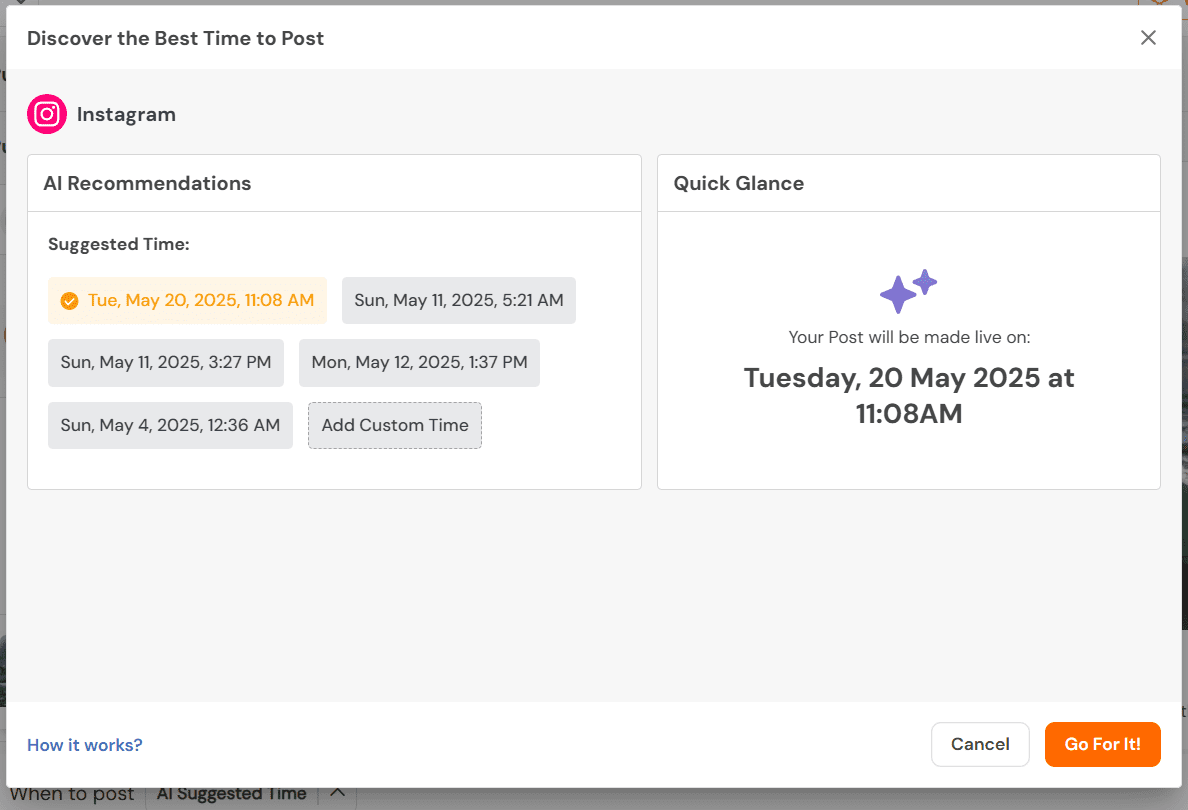Click the live date text Tuesday, 20 May 2025
The width and height of the screenshot is (1188, 810).
point(908,377)
